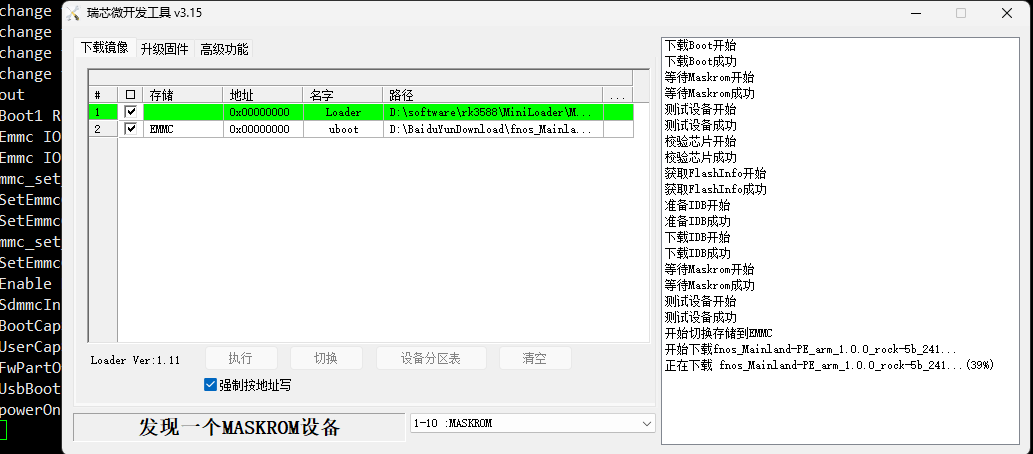Click the 0x00000000 address in uboot row
This screenshot has height=454, width=1033.
263,129
